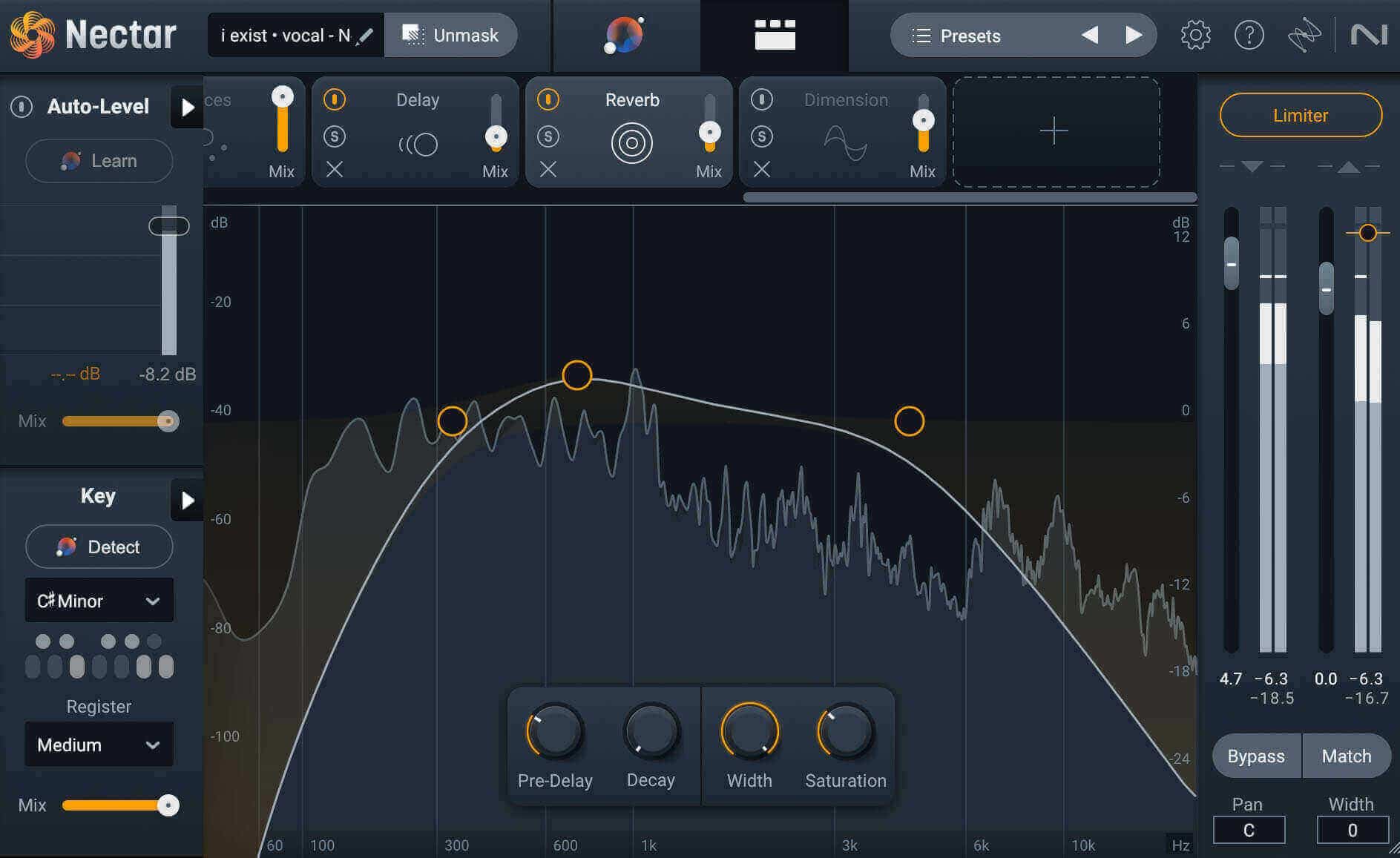The height and width of the screenshot is (858, 1400).
Task: Solo the Dimension module
Action: pyautogui.click(x=762, y=136)
